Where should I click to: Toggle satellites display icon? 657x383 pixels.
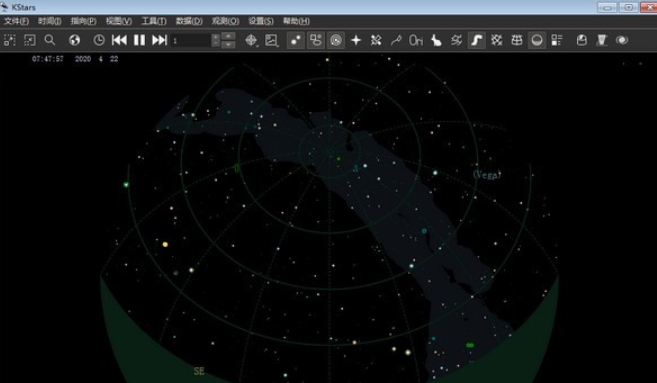[376, 40]
